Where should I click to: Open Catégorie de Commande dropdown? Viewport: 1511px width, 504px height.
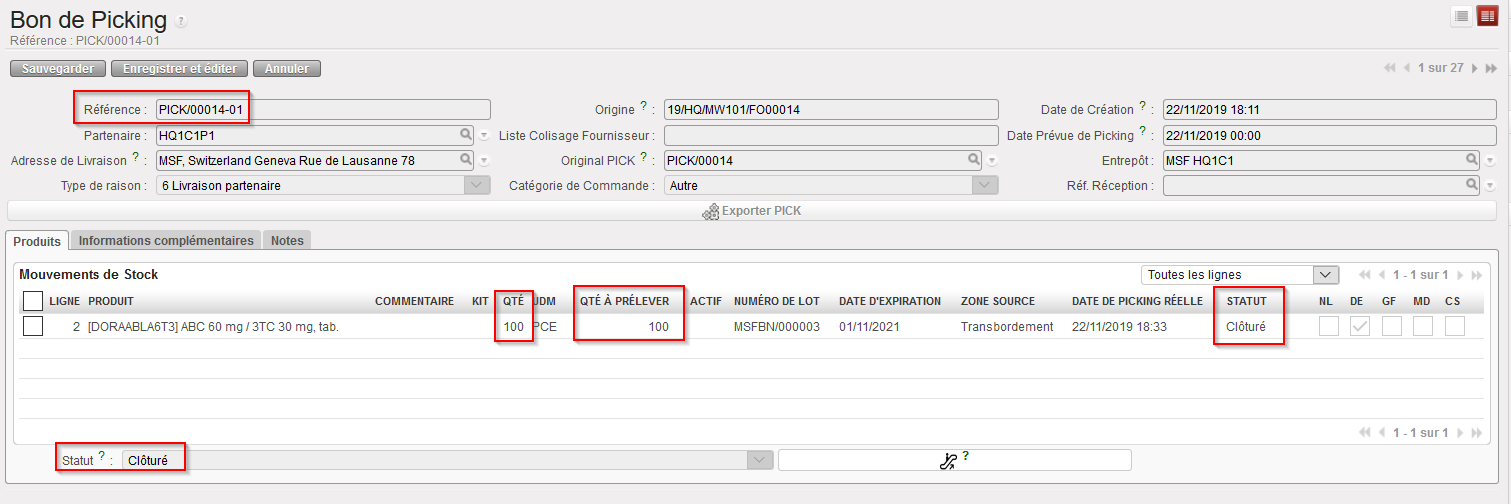pos(985,185)
